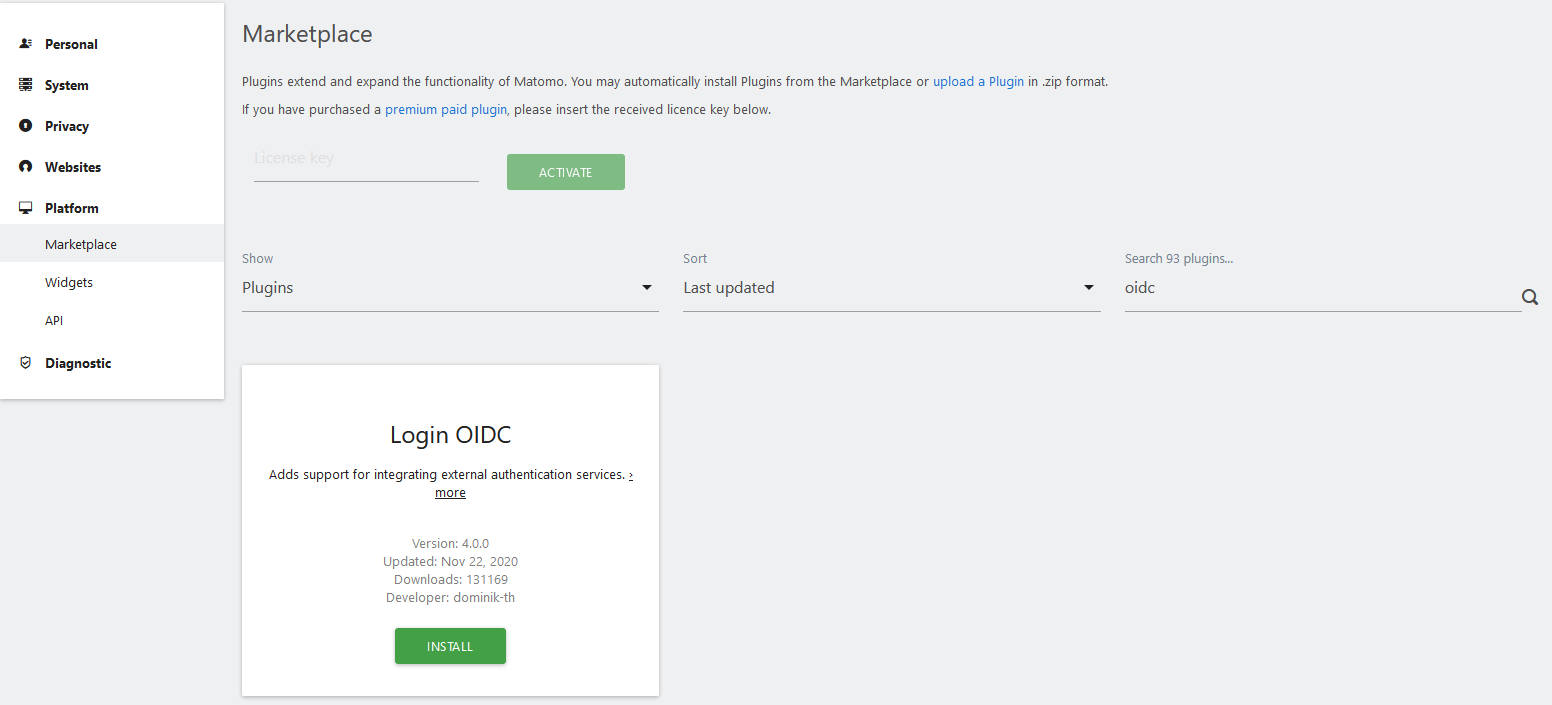The image size is (1552, 705).
Task: Click more link on Login OIDC card
Action: [450, 492]
